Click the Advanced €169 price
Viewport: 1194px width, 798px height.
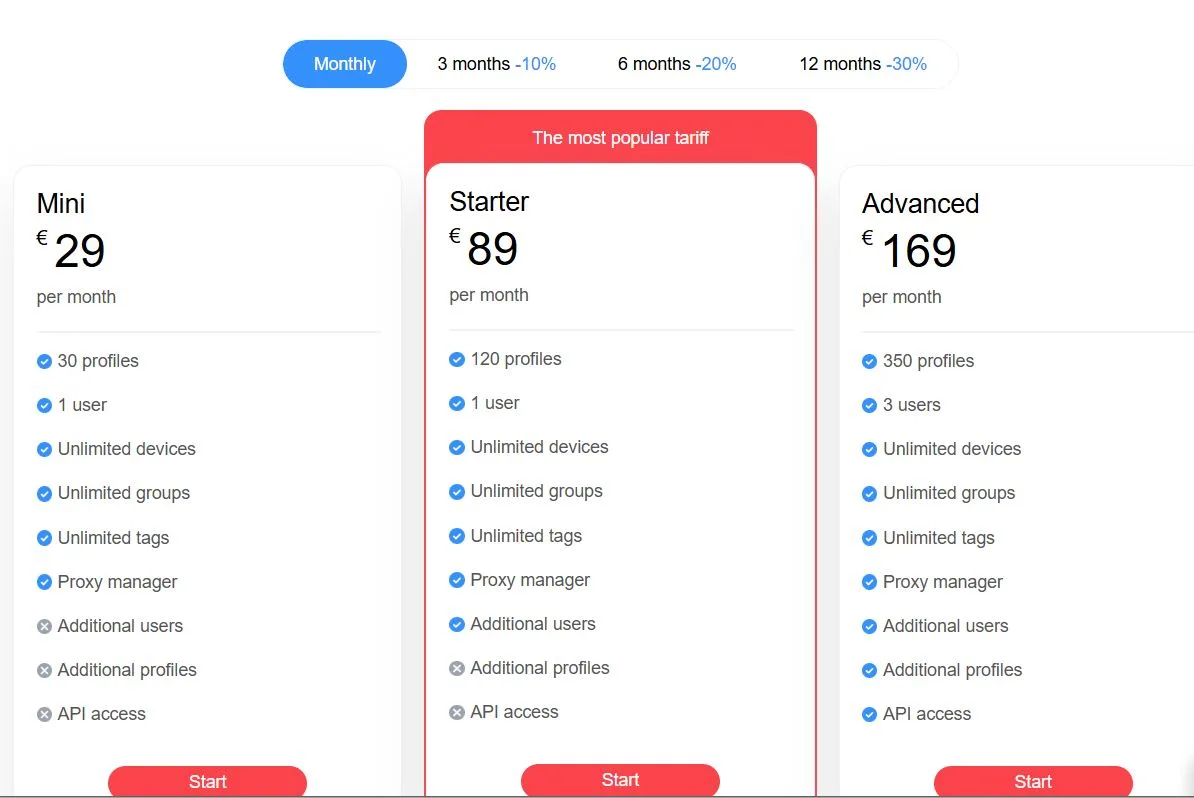909,250
